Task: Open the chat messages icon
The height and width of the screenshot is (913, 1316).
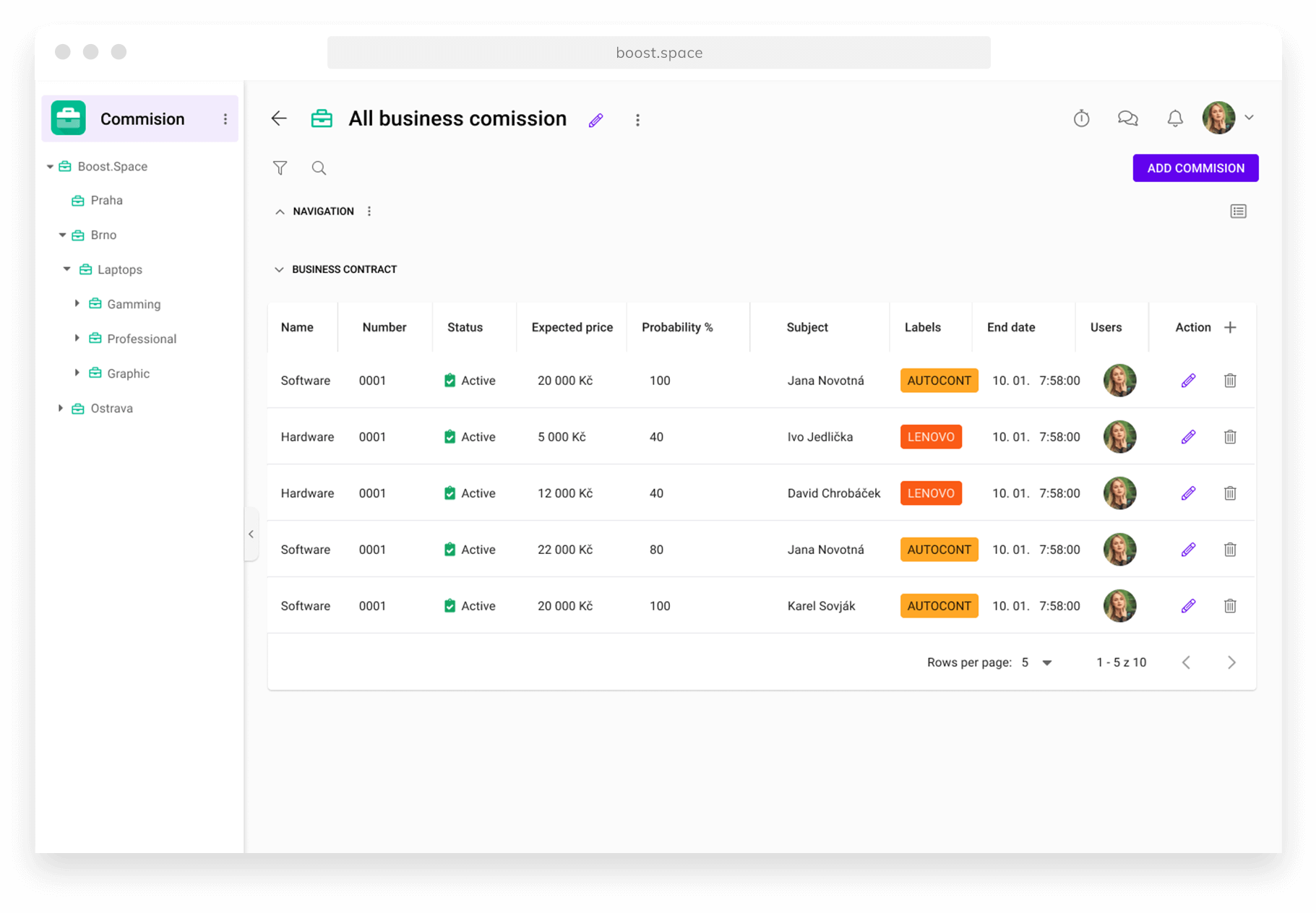Action: click(1127, 117)
